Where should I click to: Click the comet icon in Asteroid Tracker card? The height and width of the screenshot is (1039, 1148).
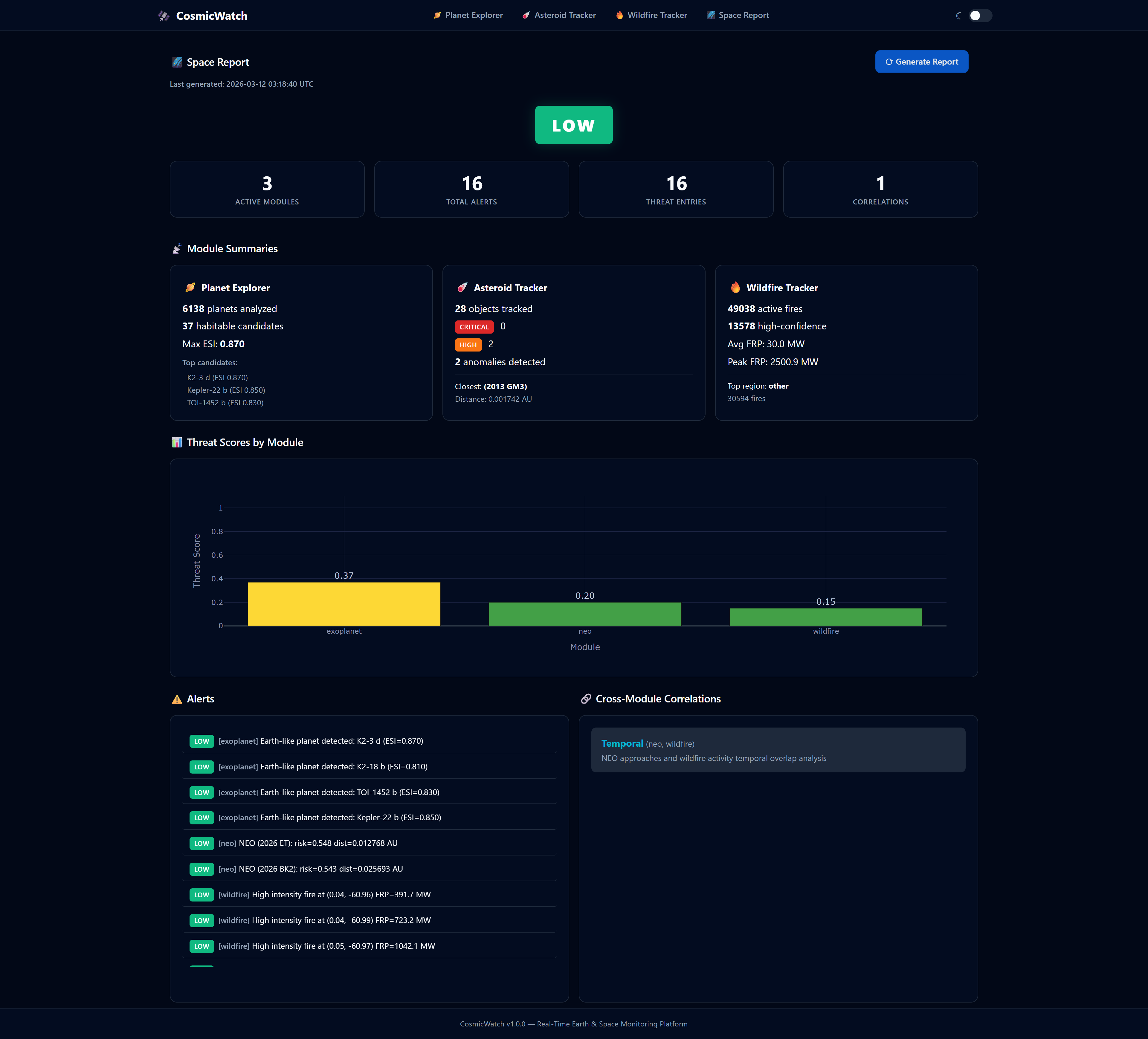tap(462, 288)
